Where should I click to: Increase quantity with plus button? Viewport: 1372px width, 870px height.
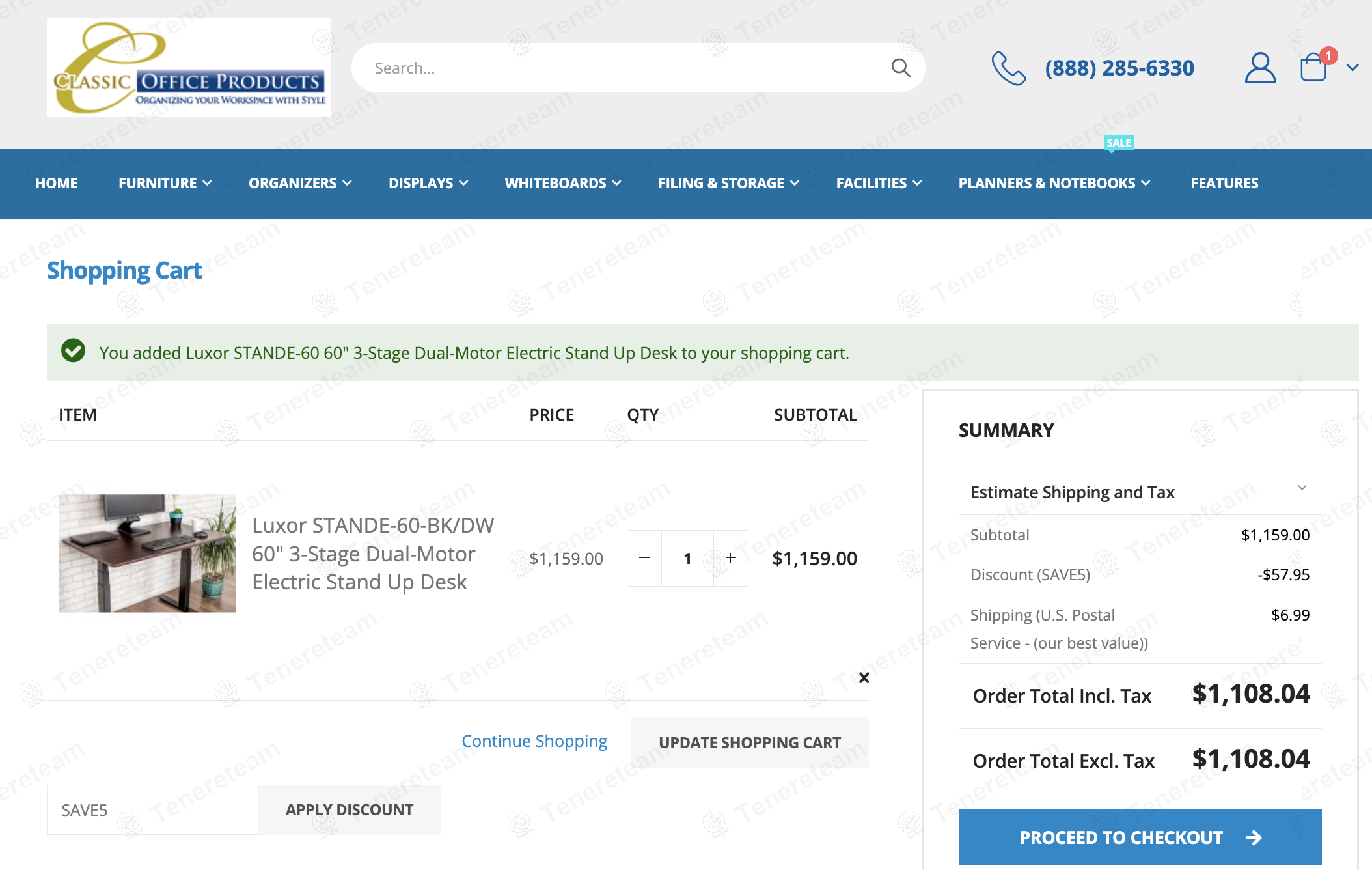[731, 558]
